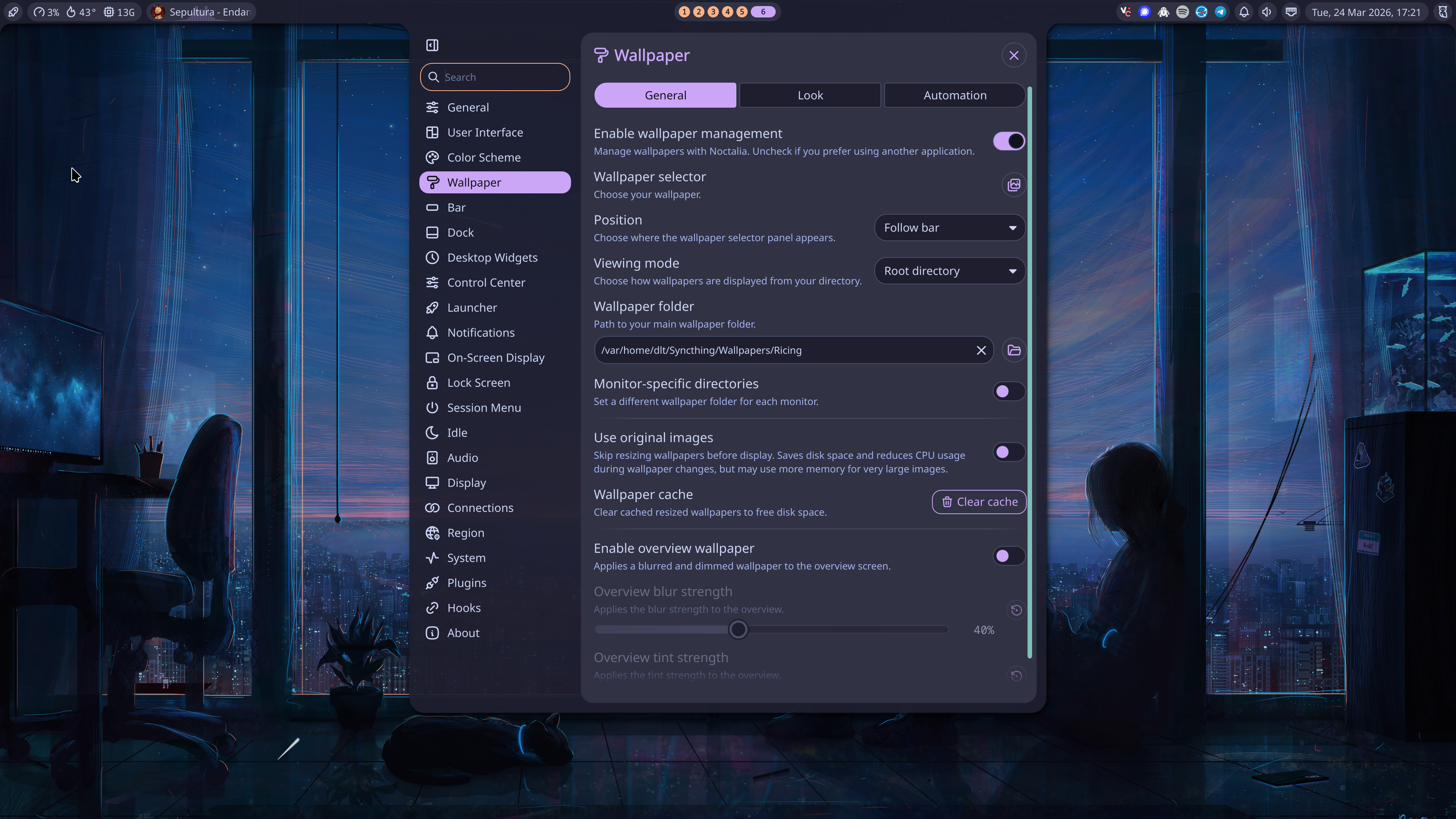The height and width of the screenshot is (819, 1456).
Task: Click the Telegram tray icon
Action: (1220, 12)
